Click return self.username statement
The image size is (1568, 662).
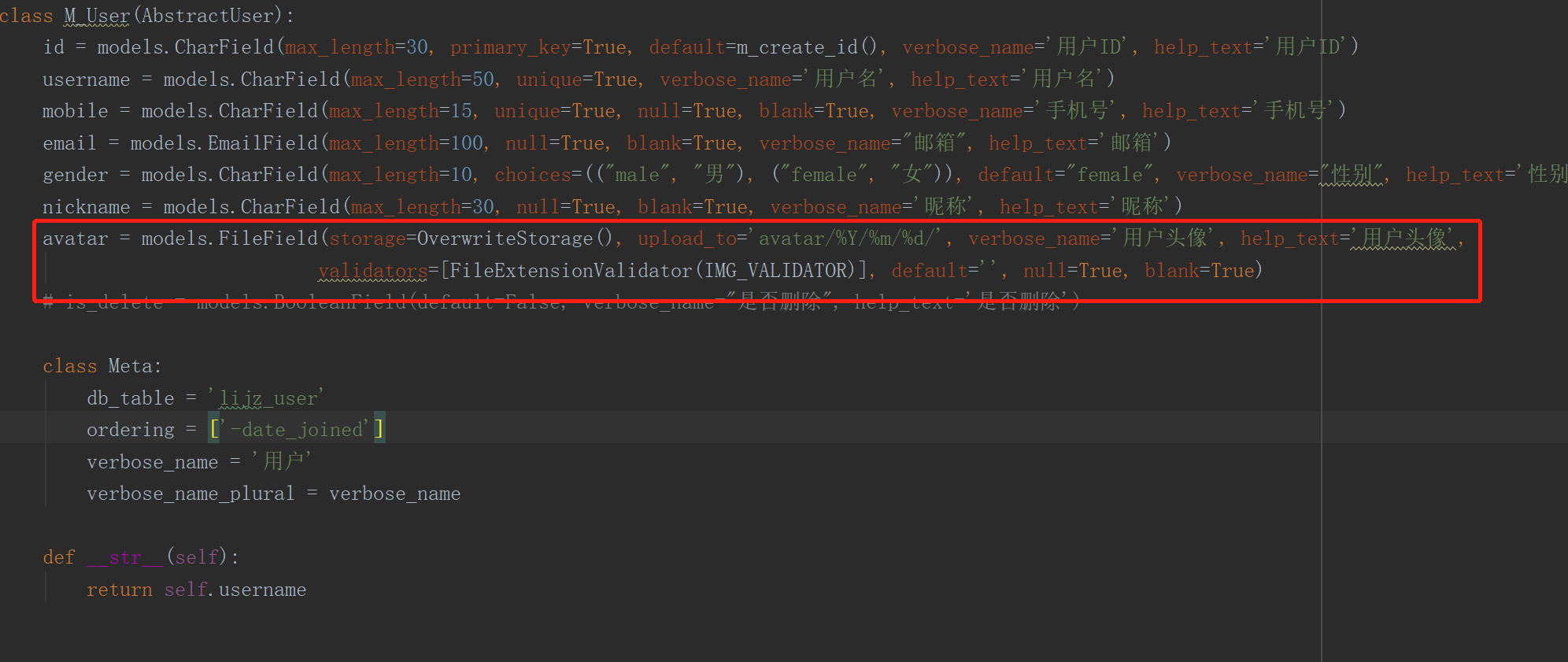coord(196,590)
